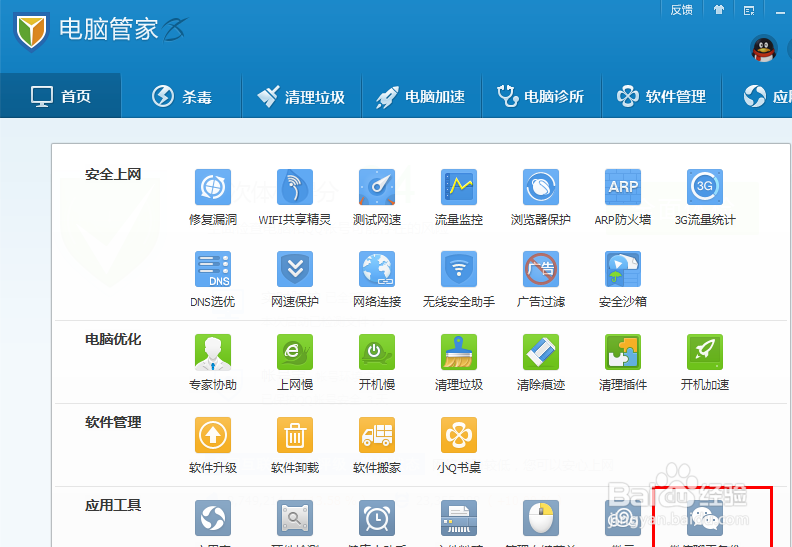Launch 软件卸载 uninstaller
The width and height of the screenshot is (792, 547).
[295, 445]
